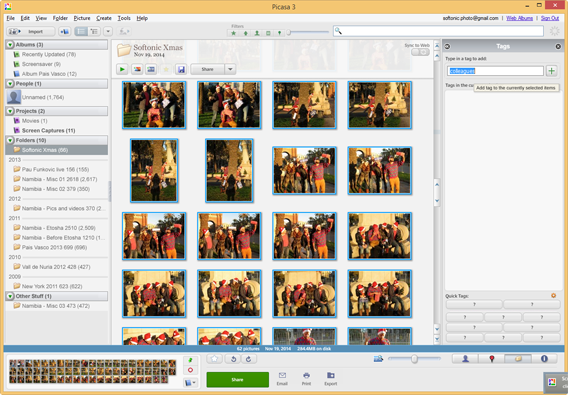Open the Create menu
This screenshot has width=568, height=395.
(x=104, y=18)
